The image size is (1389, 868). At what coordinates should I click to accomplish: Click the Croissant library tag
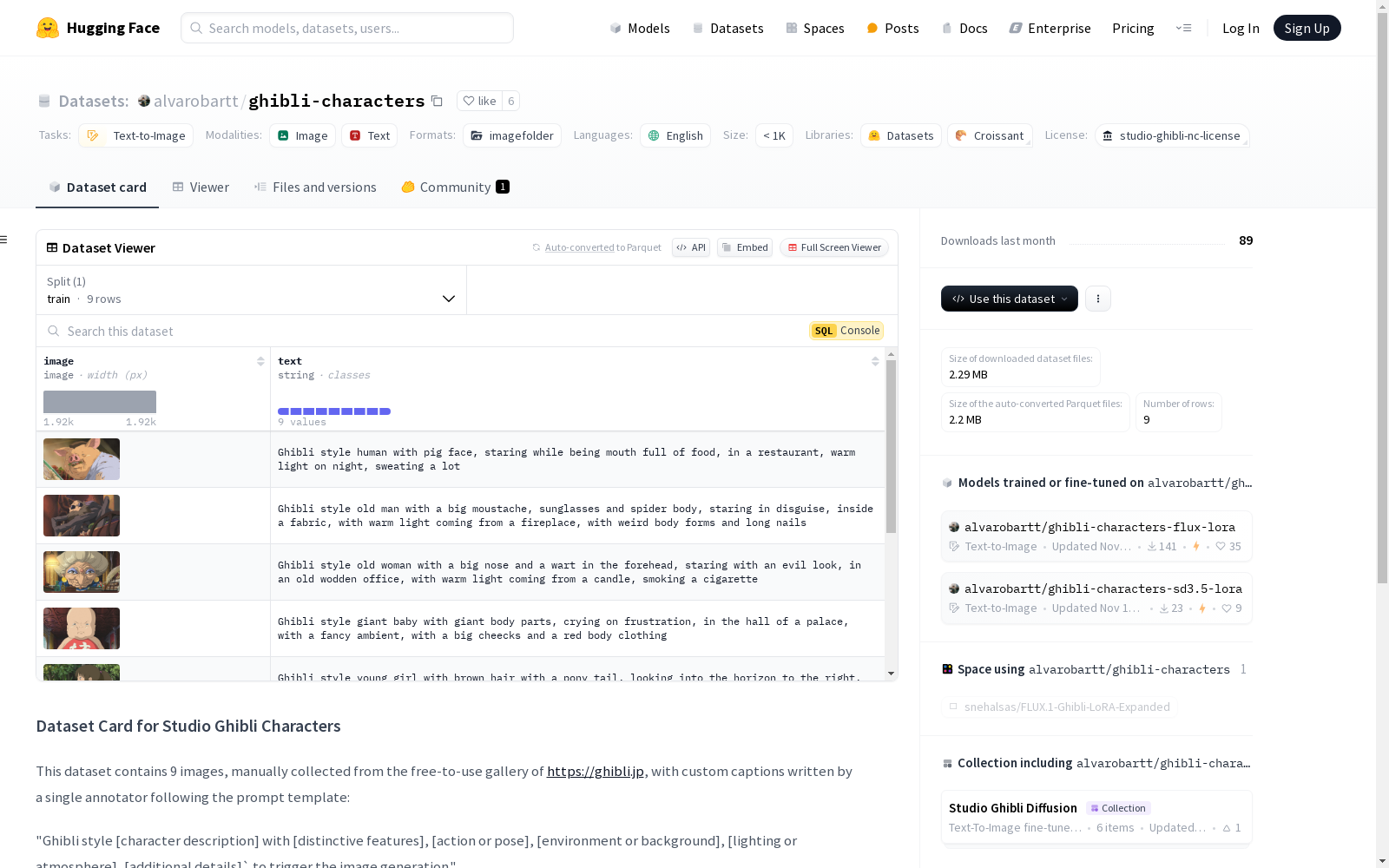pos(990,135)
